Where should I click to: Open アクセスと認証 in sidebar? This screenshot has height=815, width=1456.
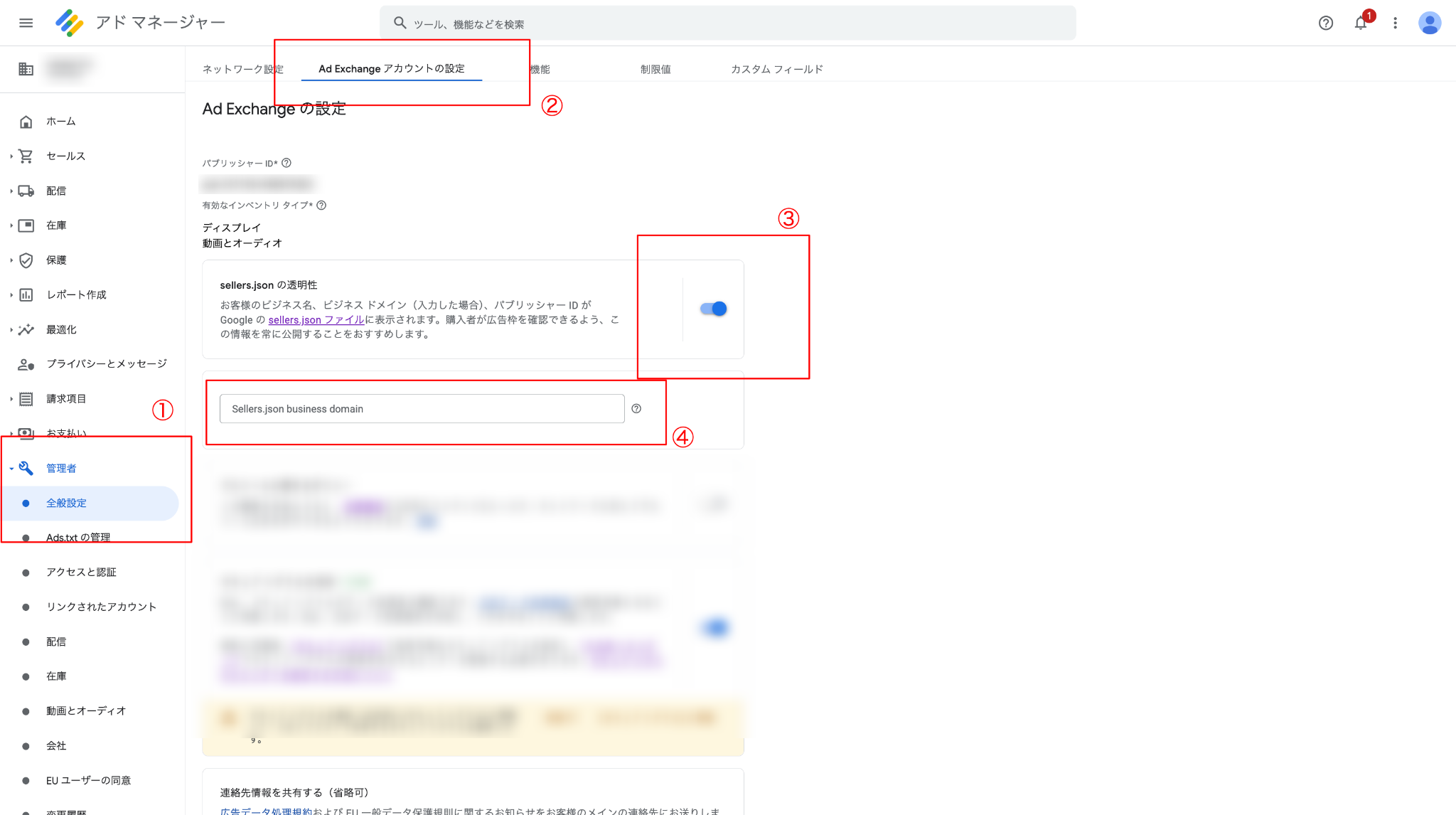click(x=81, y=572)
